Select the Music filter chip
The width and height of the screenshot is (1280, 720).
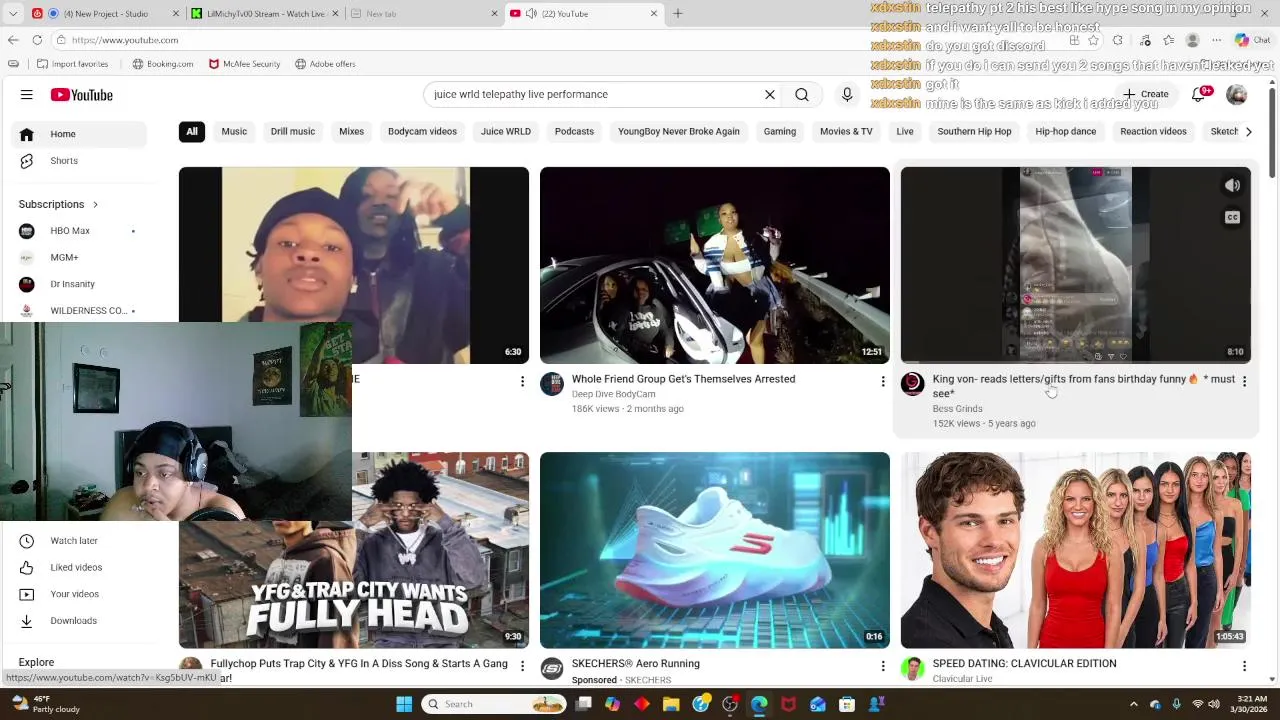pyautogui.click(x=234, y=132)
